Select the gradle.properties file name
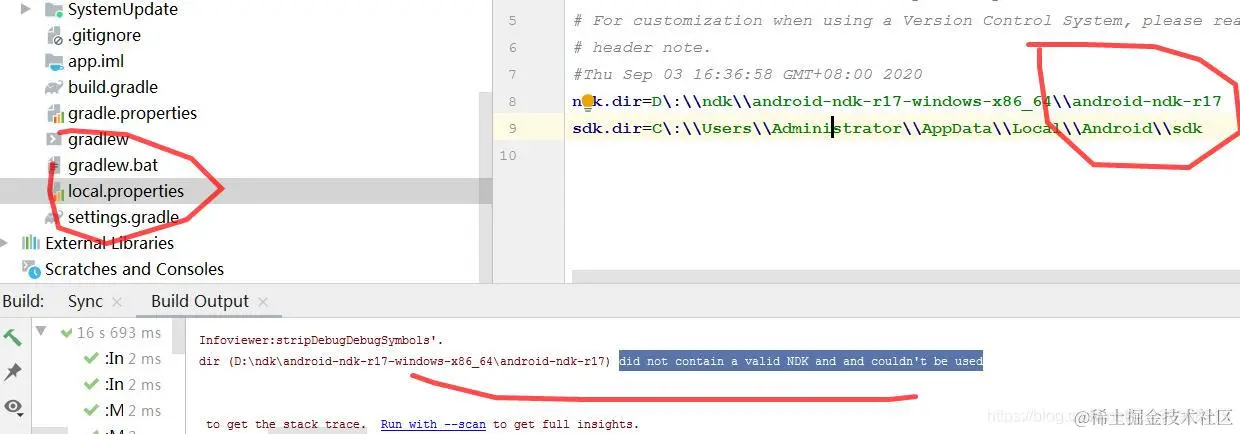This screenshot has height=434, width=1240. coord(132,113)
